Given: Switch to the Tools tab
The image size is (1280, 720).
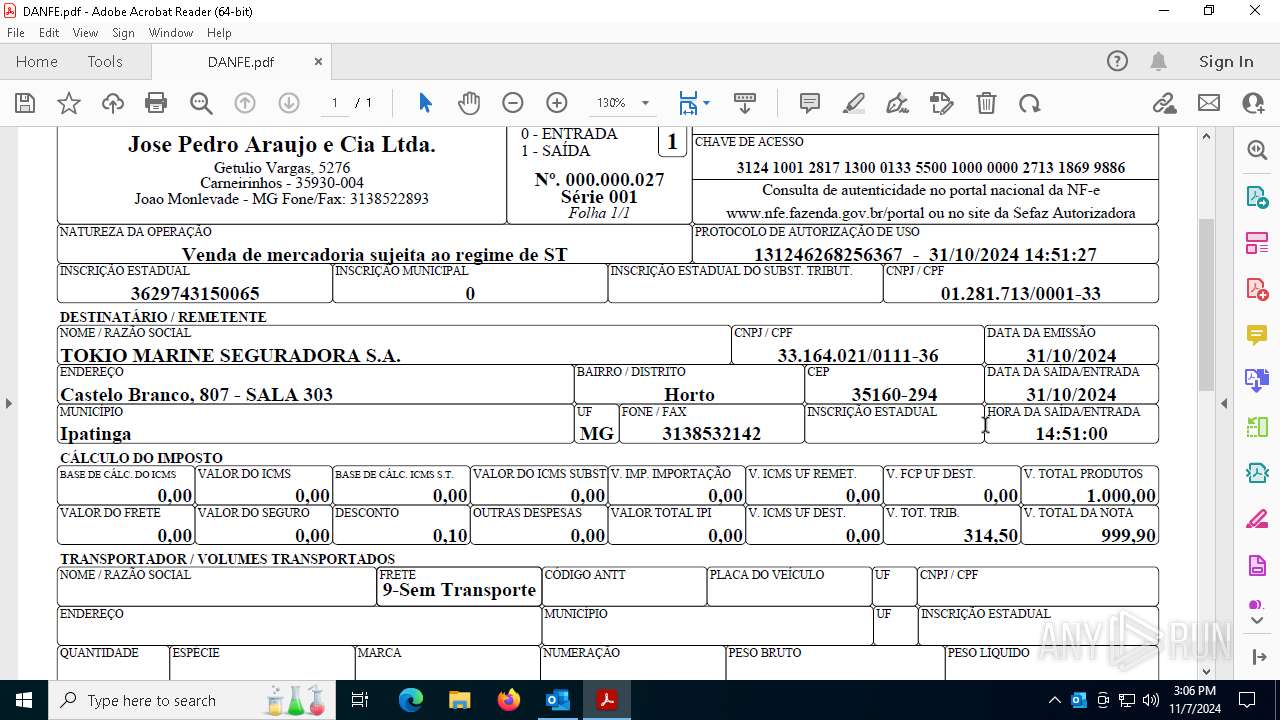Looking at the screenshot, I should coord(105,61).
